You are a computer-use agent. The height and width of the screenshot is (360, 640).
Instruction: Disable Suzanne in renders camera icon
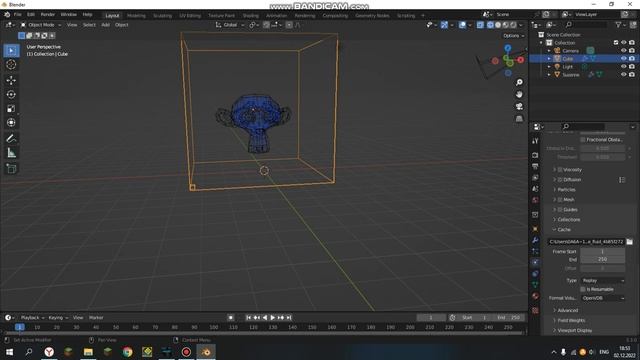point(632,75)
